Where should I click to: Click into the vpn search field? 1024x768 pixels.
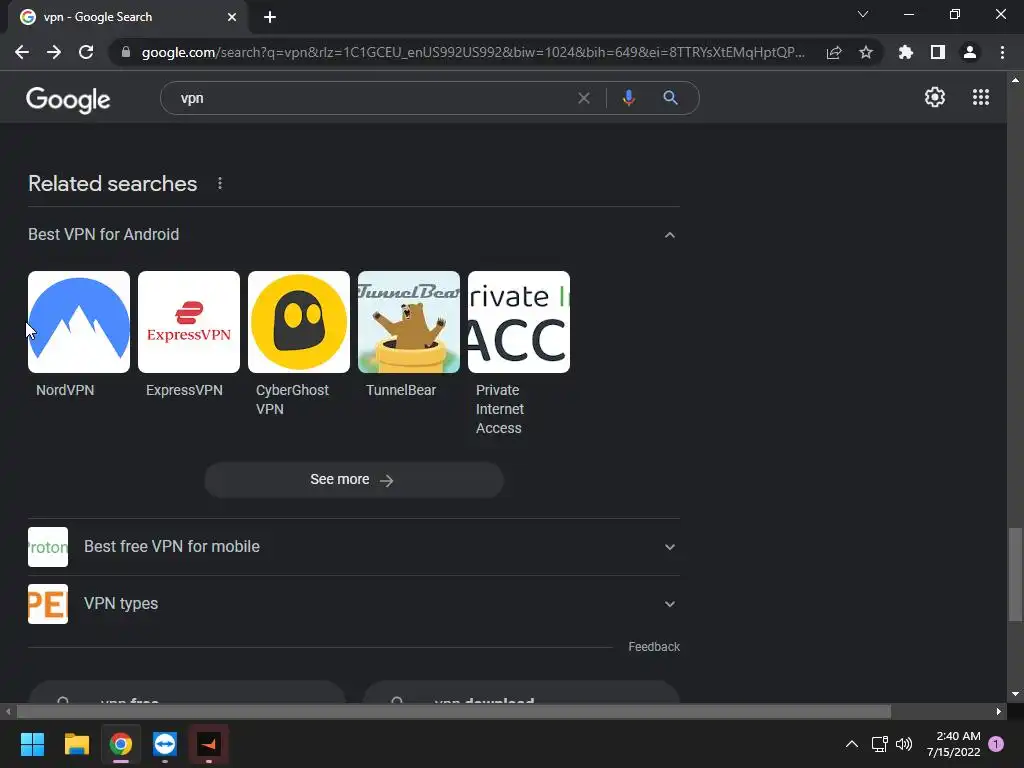pyautogui.click(x=372, y=98)
